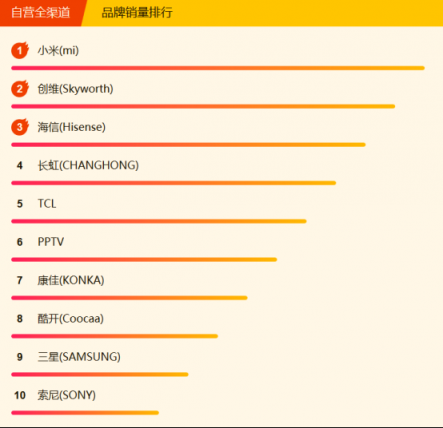Image resolution: width=443 pixels, height=428 pixels.
Task: Open the 索尼(SONY) brand entry
Action: tap(67, 395)
